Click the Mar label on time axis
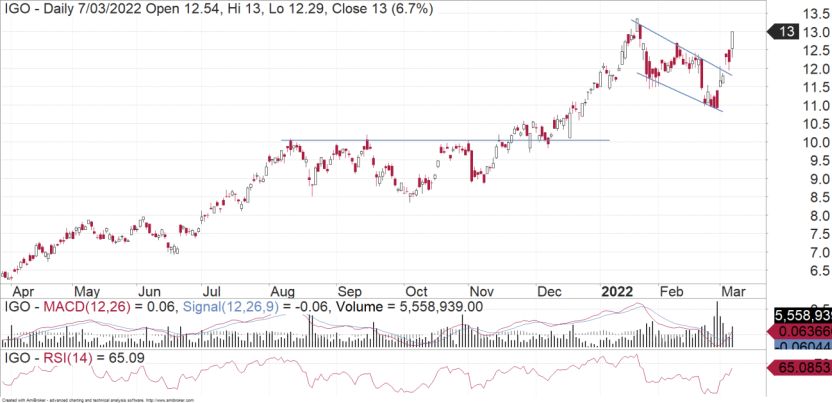This screenshot has width=832, height=403. (735, 292)
